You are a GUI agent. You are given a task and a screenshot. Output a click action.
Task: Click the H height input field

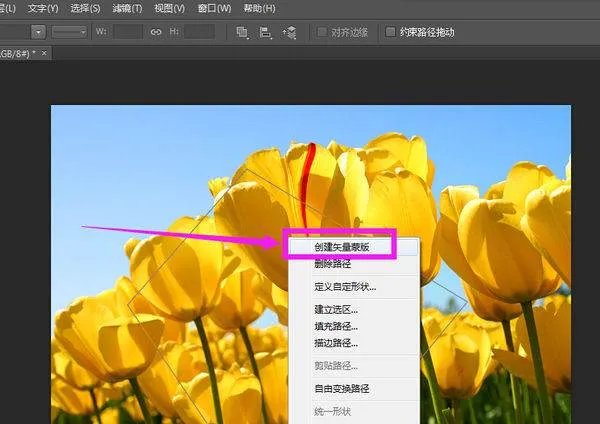[x=199, y=32]
